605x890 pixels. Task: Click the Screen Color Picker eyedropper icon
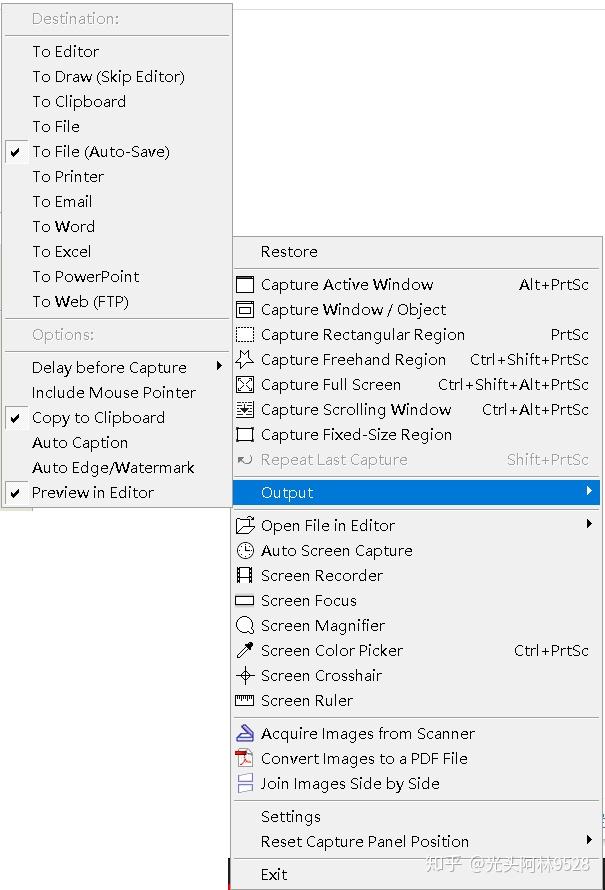click(245, 651)
